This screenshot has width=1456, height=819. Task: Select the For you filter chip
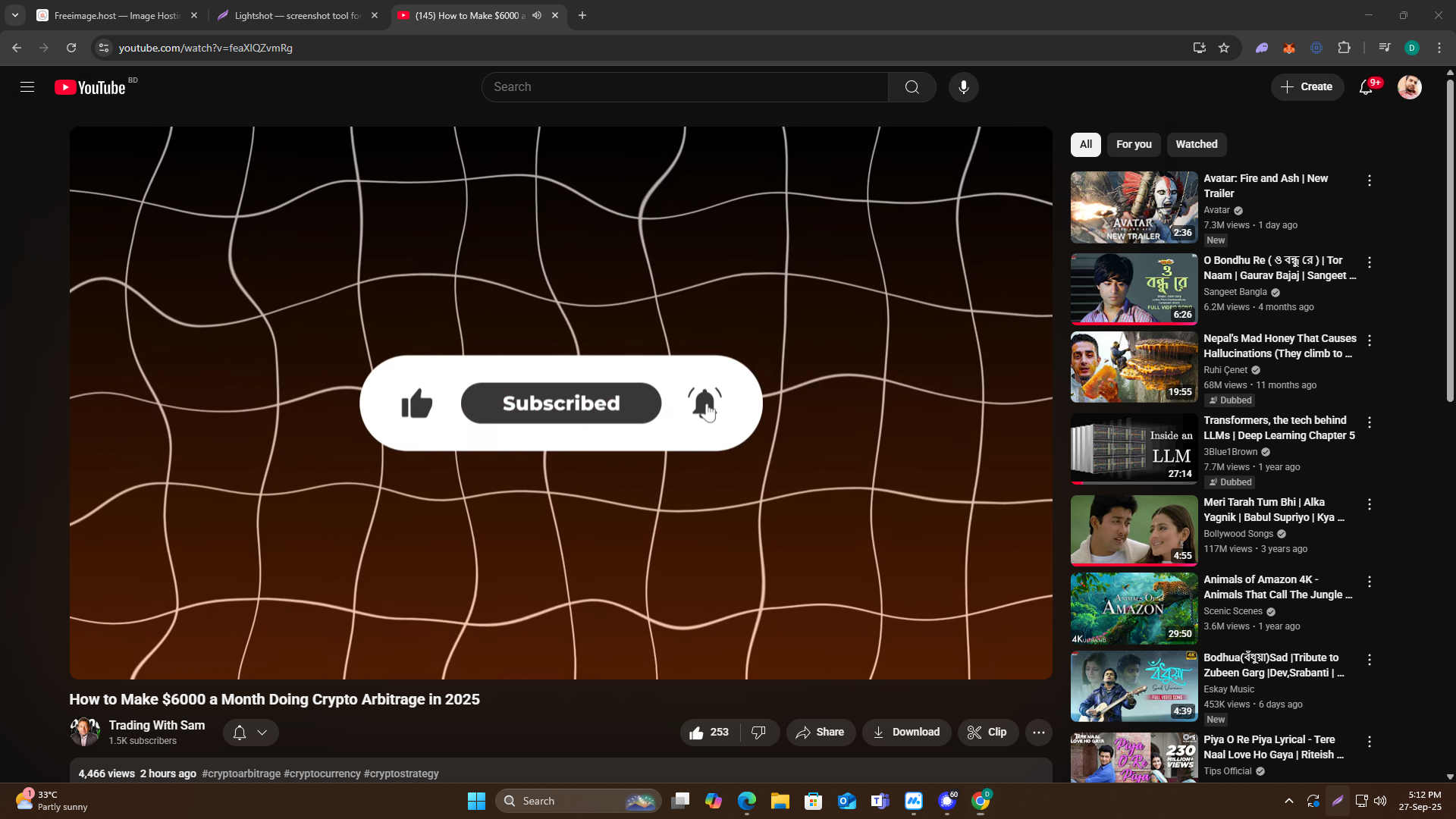(x=1133, y=144)
